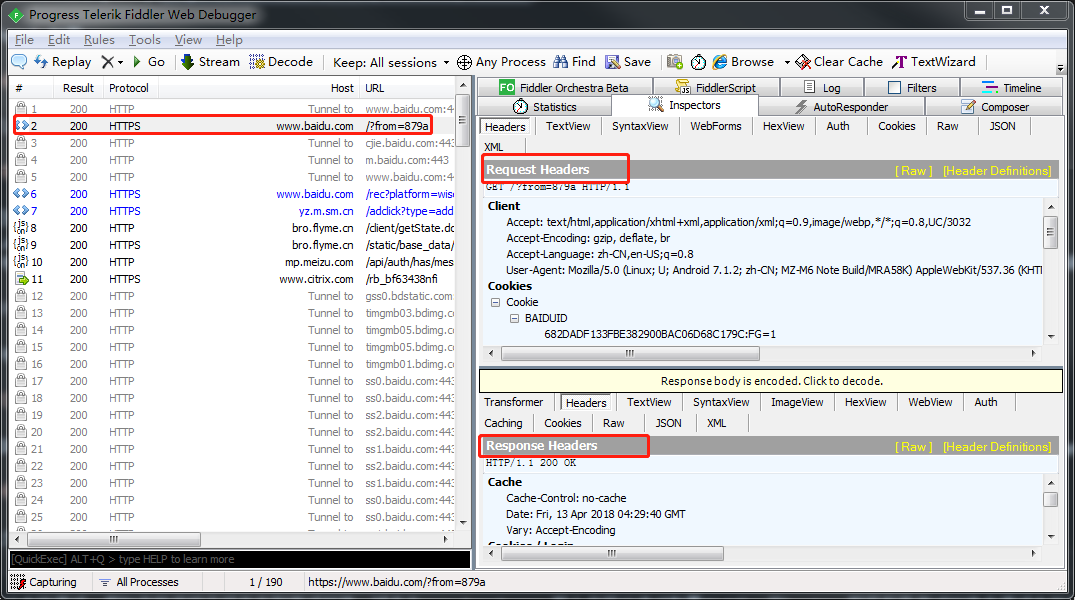Open the Browse dropdown arrow
Viewport: 1075px width, 600px height.
(x=787, y=62)
